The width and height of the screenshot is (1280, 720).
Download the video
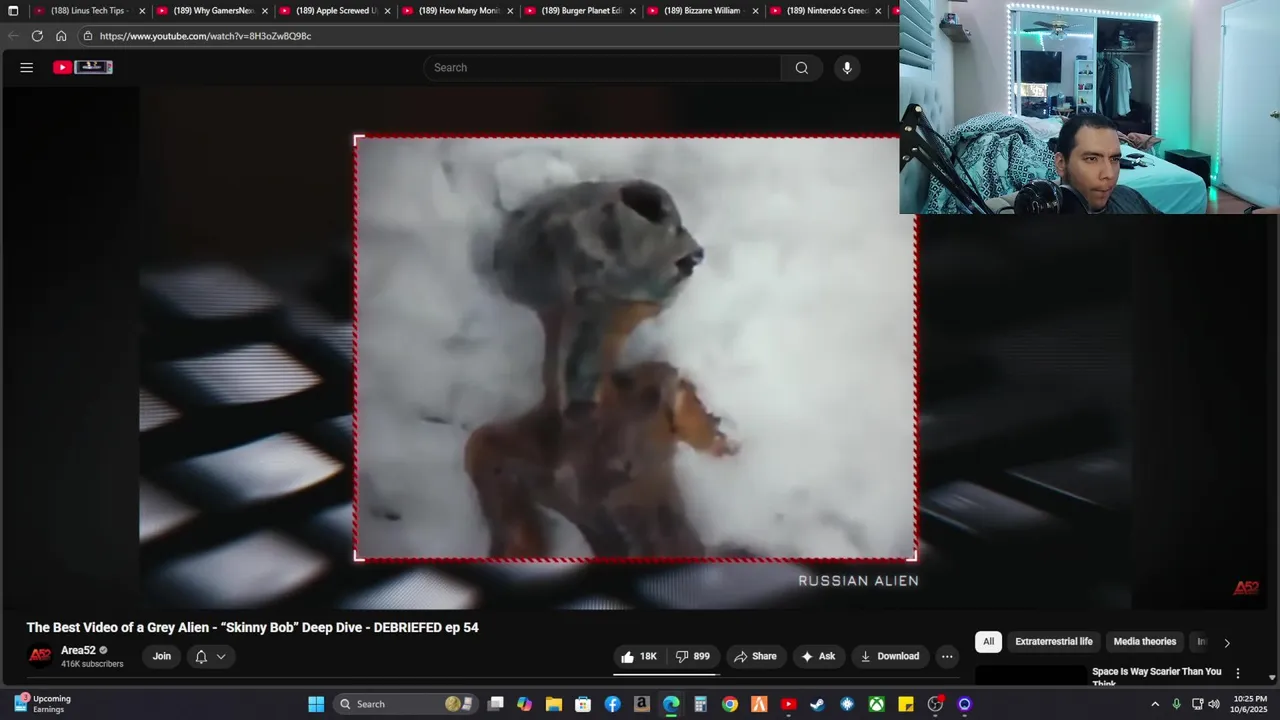890,656
